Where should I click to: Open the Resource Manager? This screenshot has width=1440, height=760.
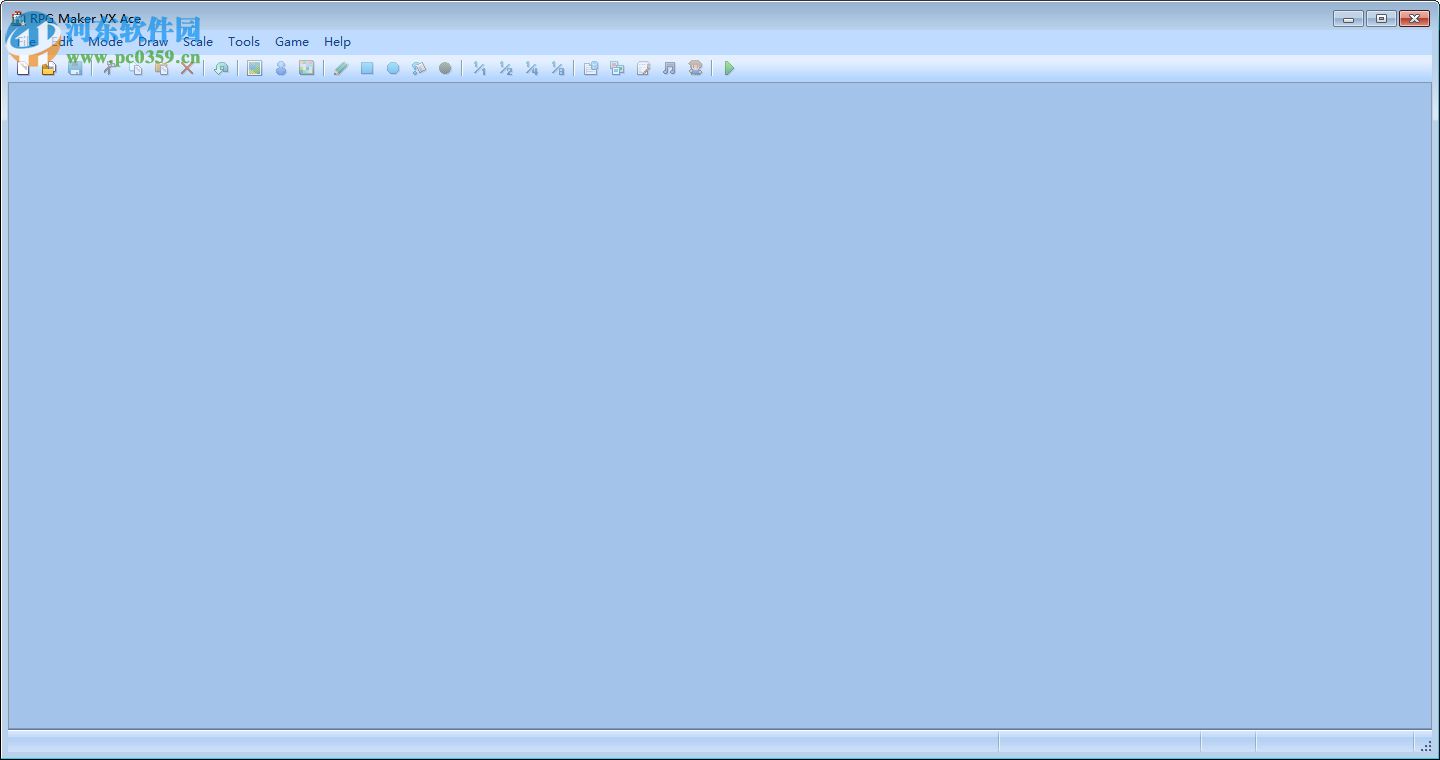coord(616,68)
